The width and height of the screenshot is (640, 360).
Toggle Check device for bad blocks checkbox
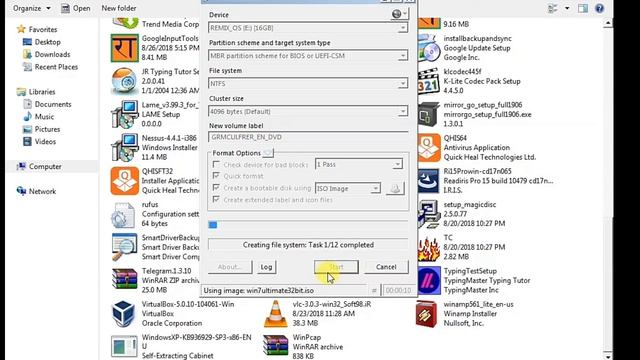tap(216, 164)
